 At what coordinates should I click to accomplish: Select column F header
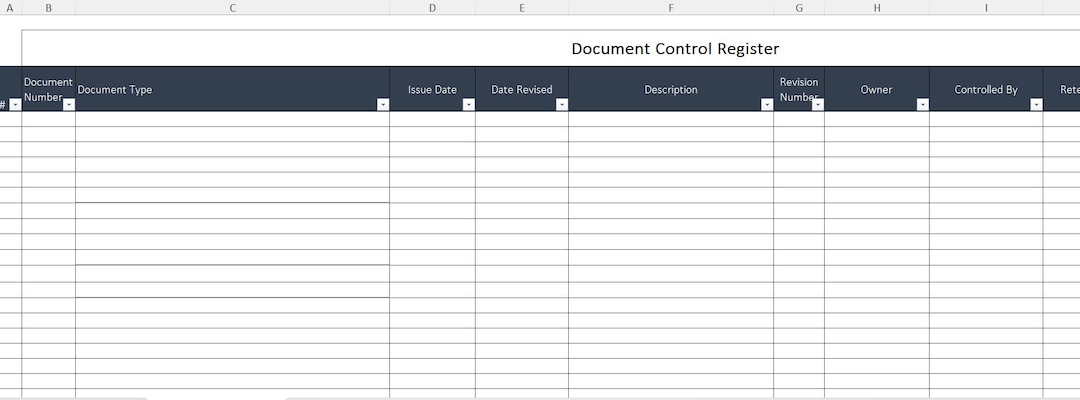671,8
